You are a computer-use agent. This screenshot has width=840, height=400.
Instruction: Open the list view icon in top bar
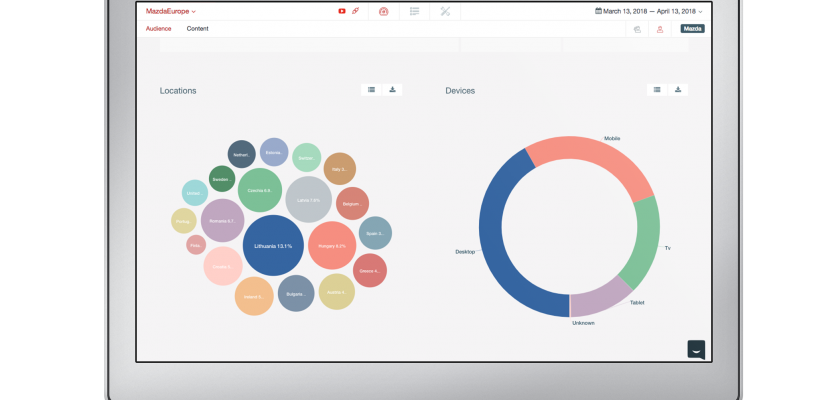pyautogui.click(x=414, y=11)
